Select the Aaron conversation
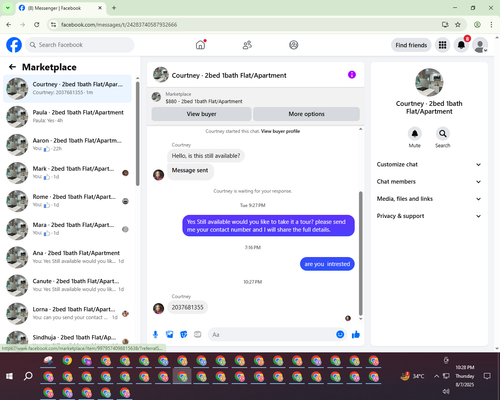This screenshot has height=400, width=500. 67,145
